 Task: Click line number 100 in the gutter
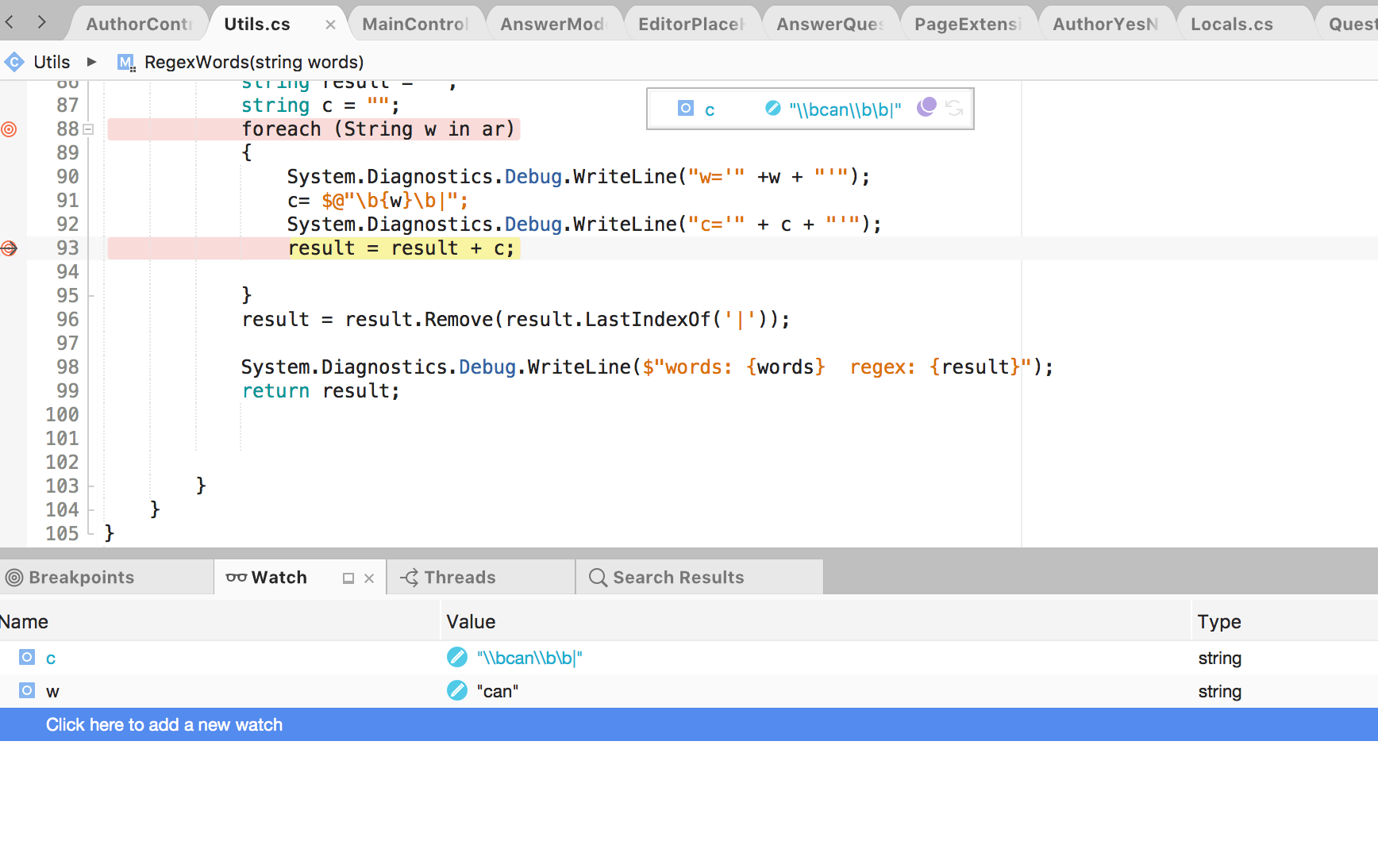[62, 415]
